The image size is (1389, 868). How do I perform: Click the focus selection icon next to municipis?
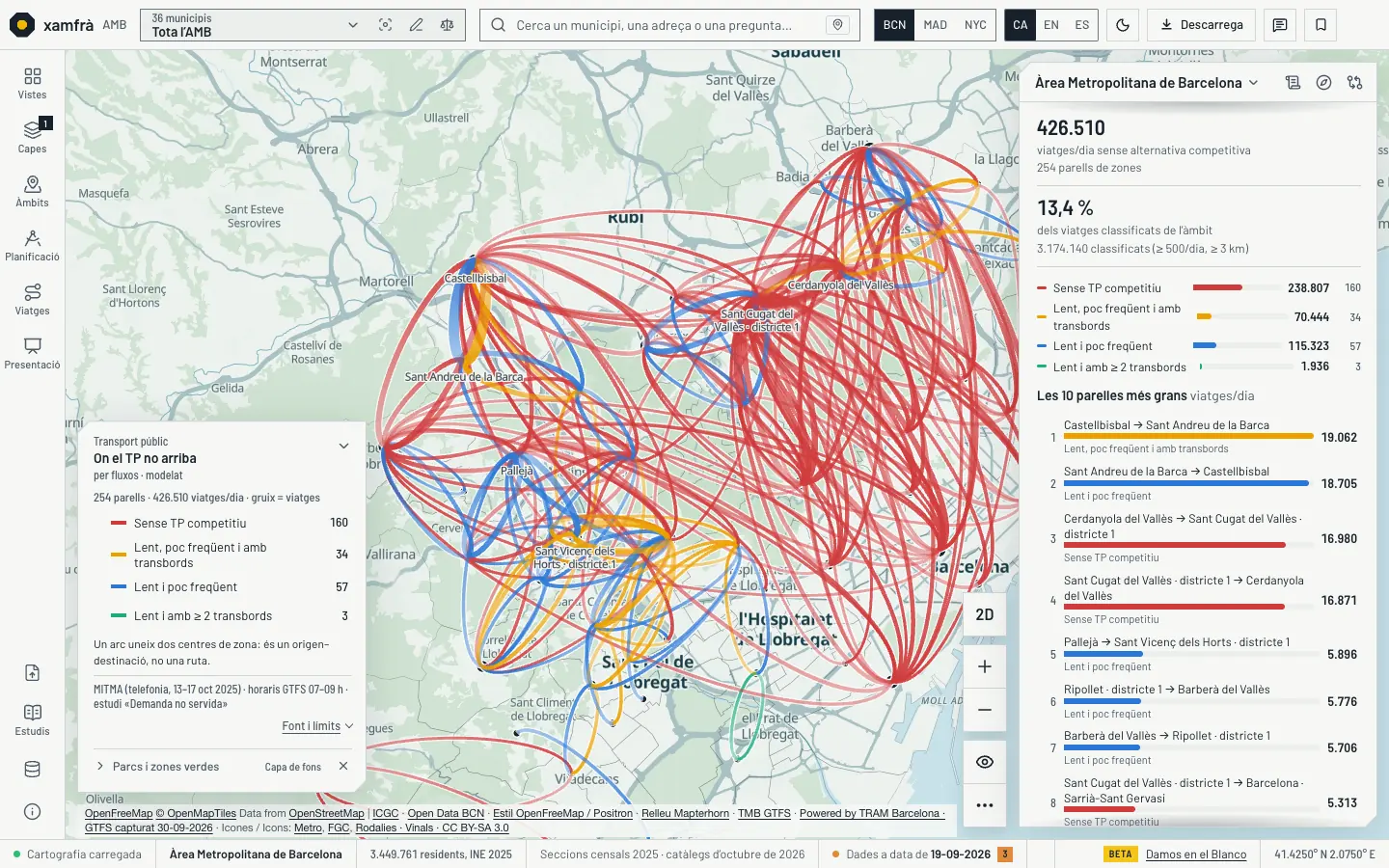385,25
